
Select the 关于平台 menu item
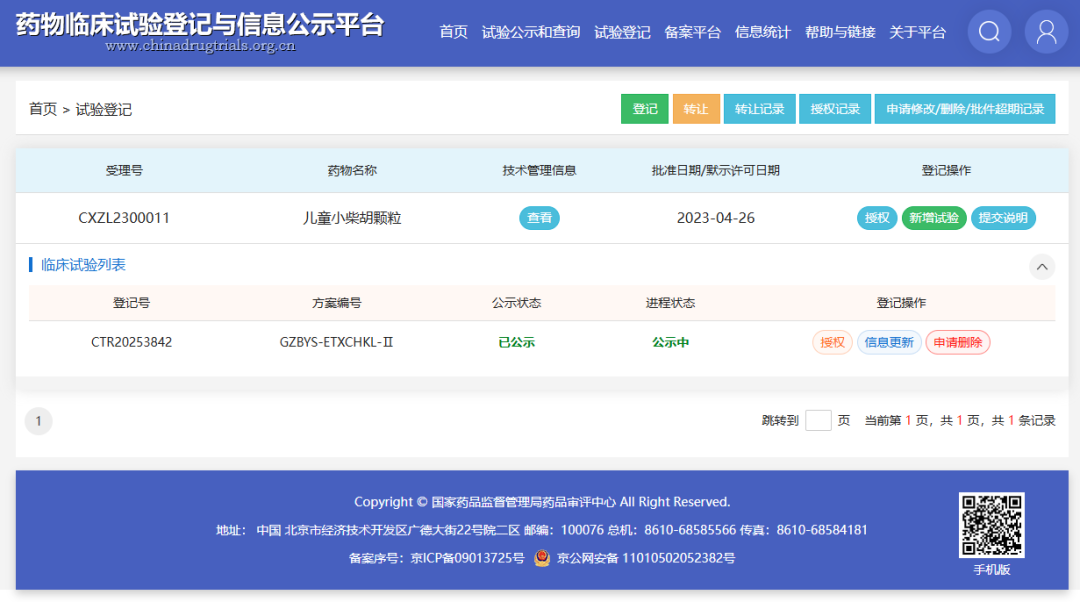tap(919, 31)
